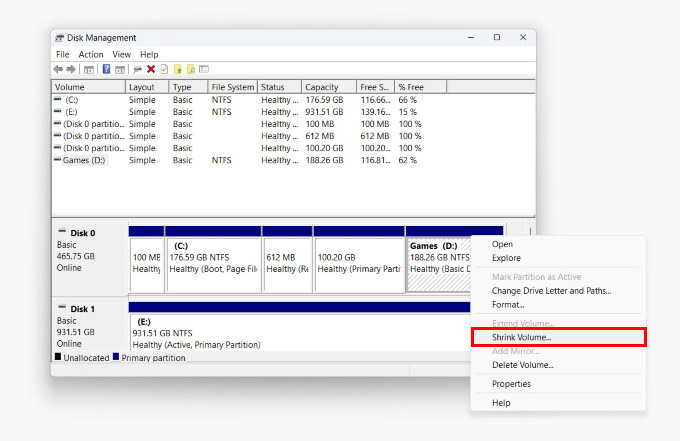Click the black Unallocated legend swatch
This screenshot has width=680, height=441.
pyautogui.click(x=58, y=357)
